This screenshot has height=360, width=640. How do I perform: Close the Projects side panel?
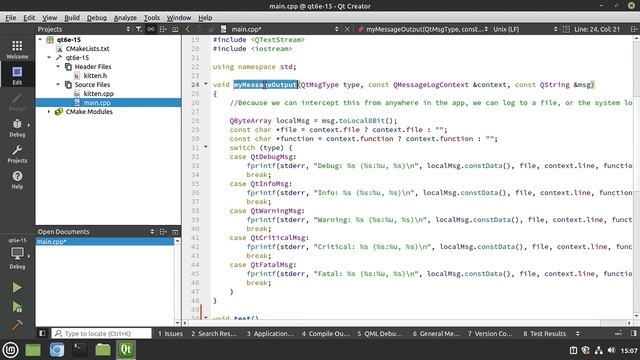coord(175,29)
